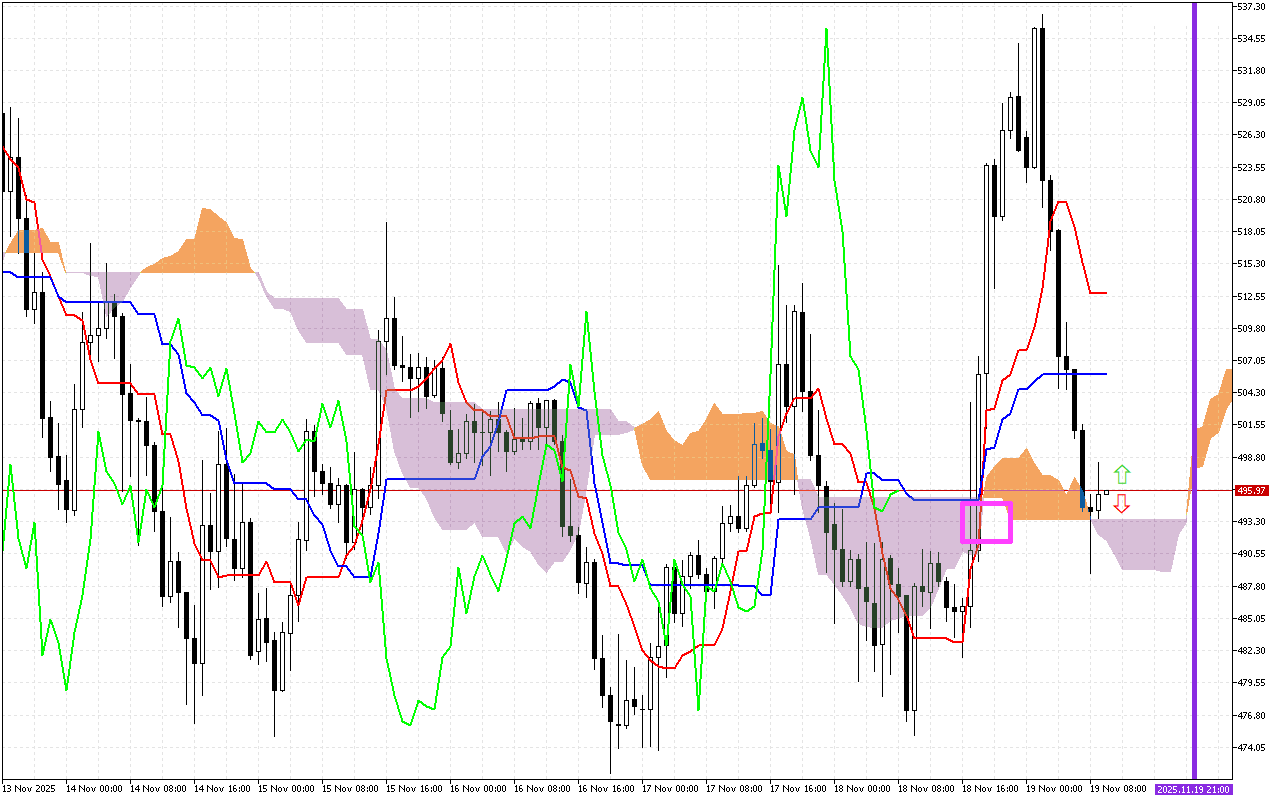
Task: Click the 19 Nov 08:00 time label
Action: tap(1118, 789)
